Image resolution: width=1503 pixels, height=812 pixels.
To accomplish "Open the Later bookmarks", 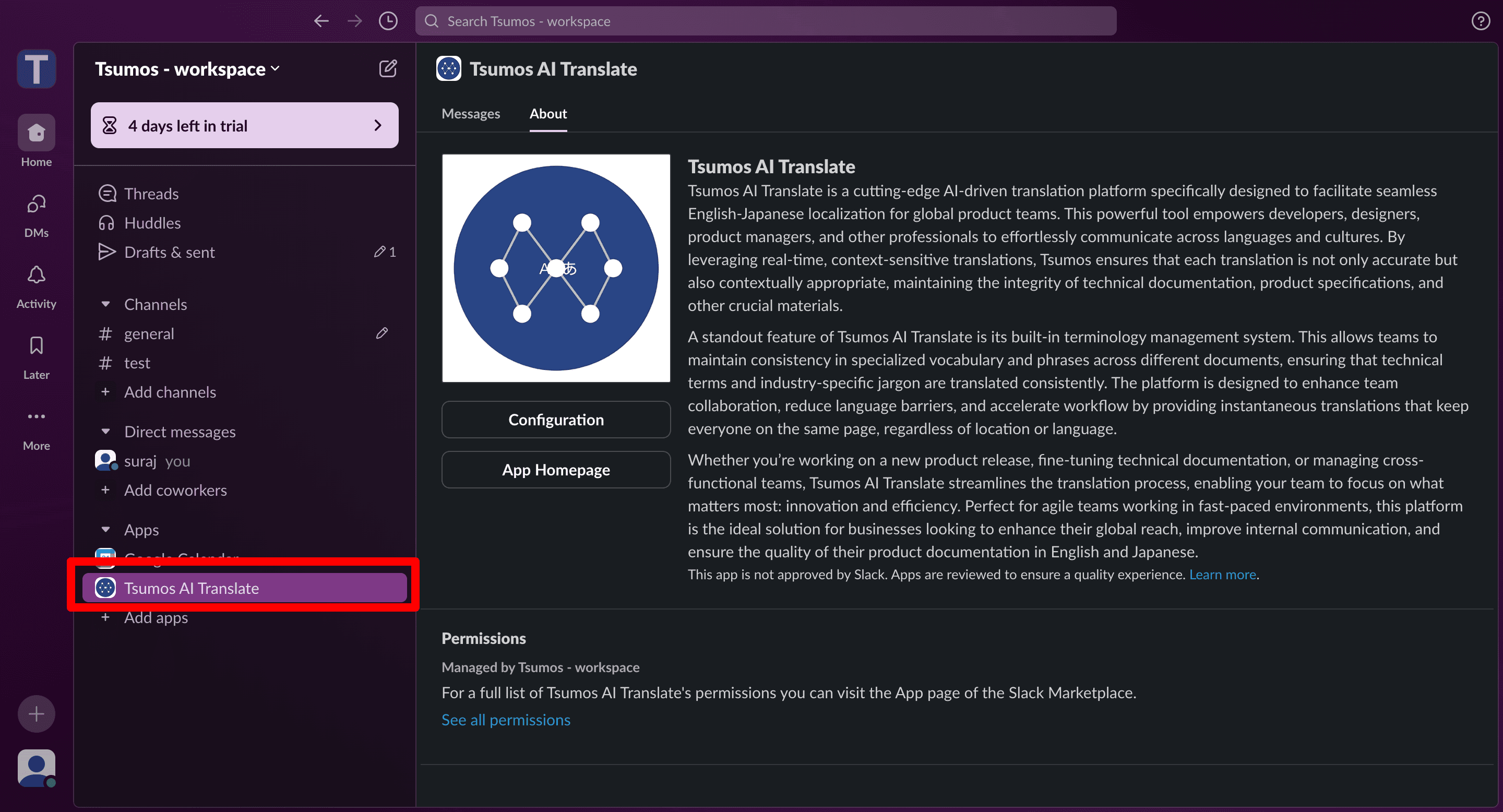I will [36, 357].
